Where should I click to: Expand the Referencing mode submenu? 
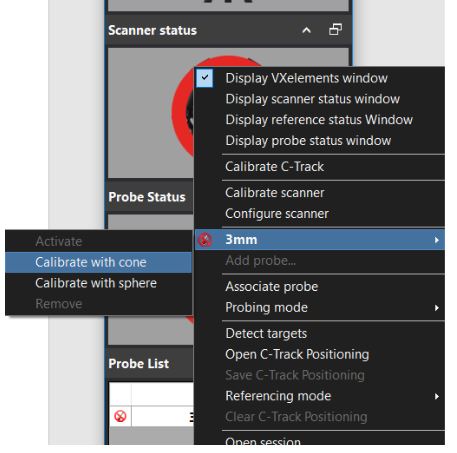[437, 396]
